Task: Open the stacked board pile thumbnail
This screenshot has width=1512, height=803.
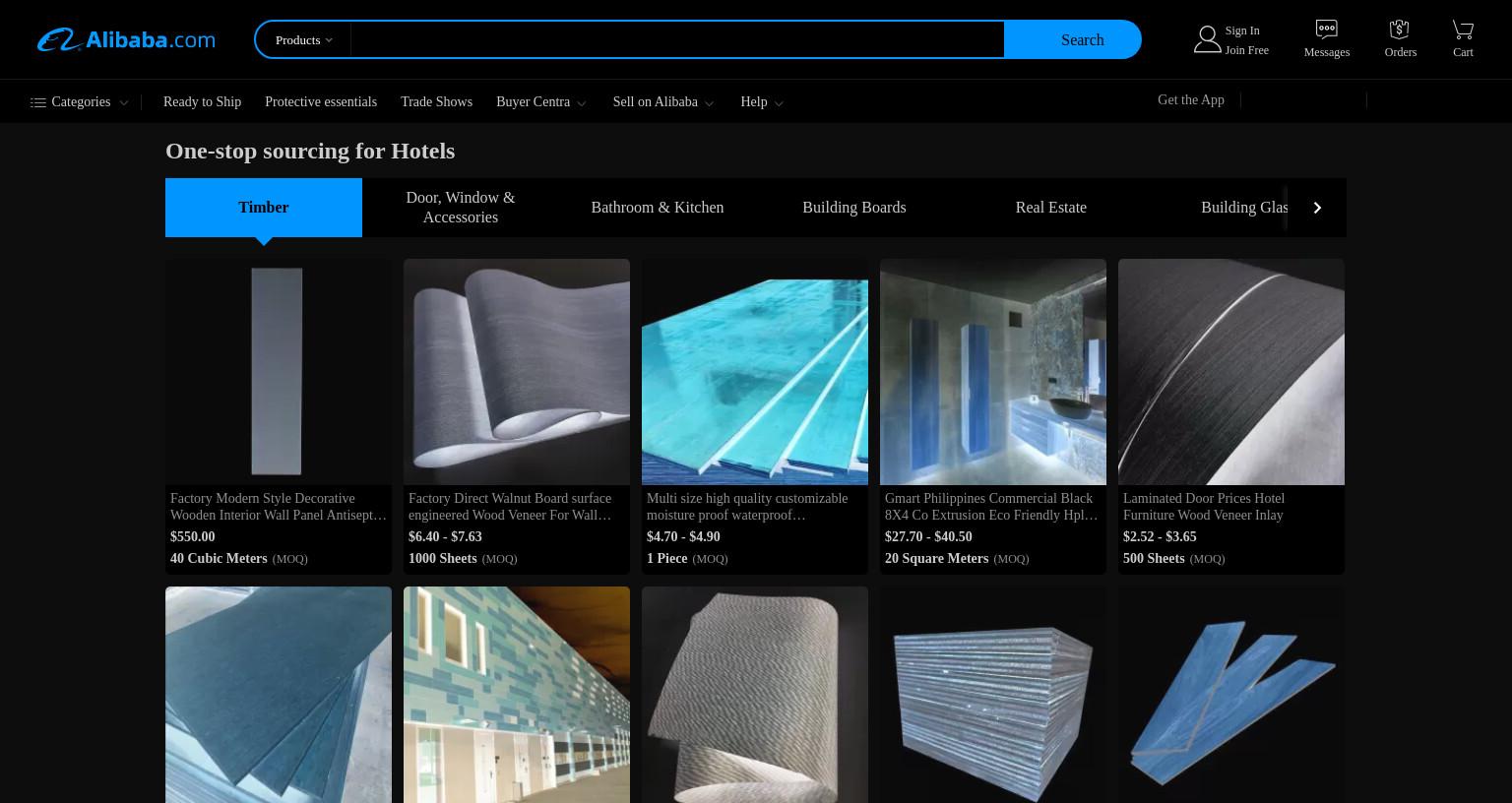Action: [993, 695]
